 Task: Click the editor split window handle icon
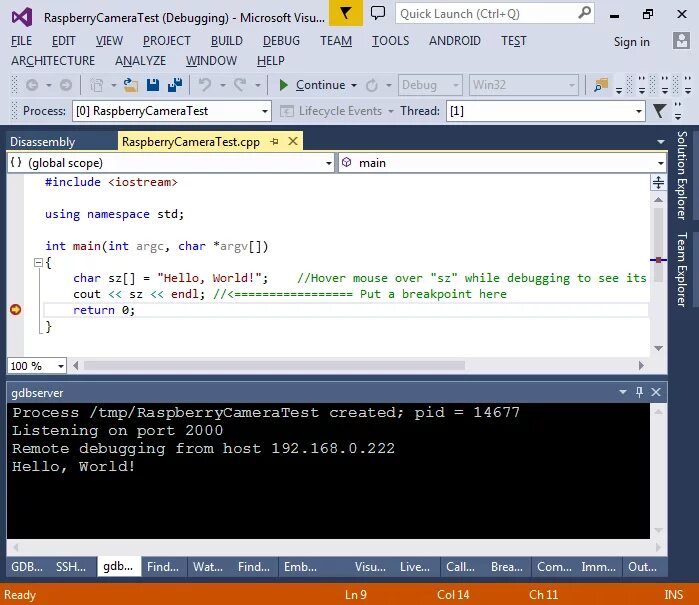(x=658, y=182)
